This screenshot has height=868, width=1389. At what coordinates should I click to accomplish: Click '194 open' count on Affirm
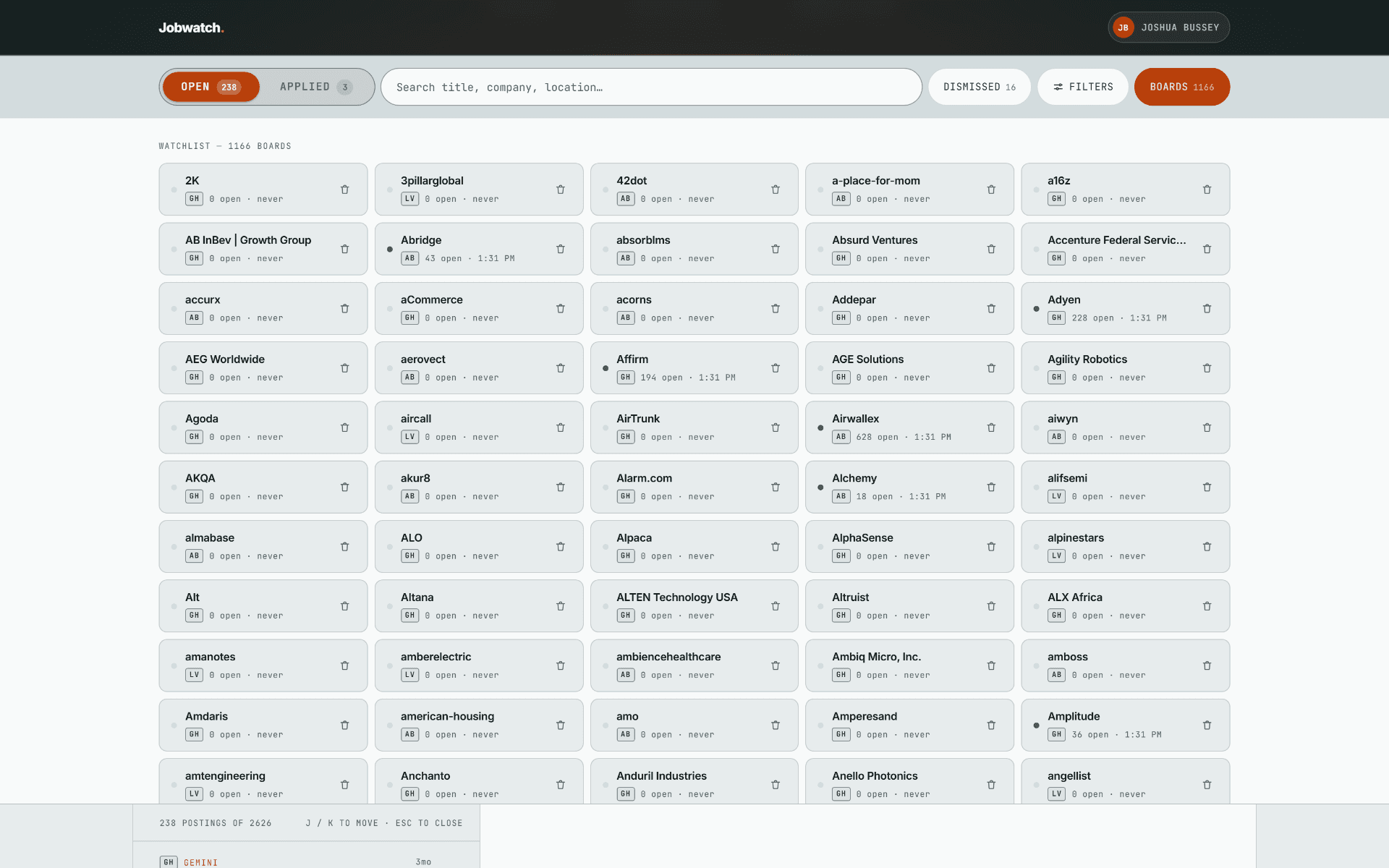click(662, 378)
